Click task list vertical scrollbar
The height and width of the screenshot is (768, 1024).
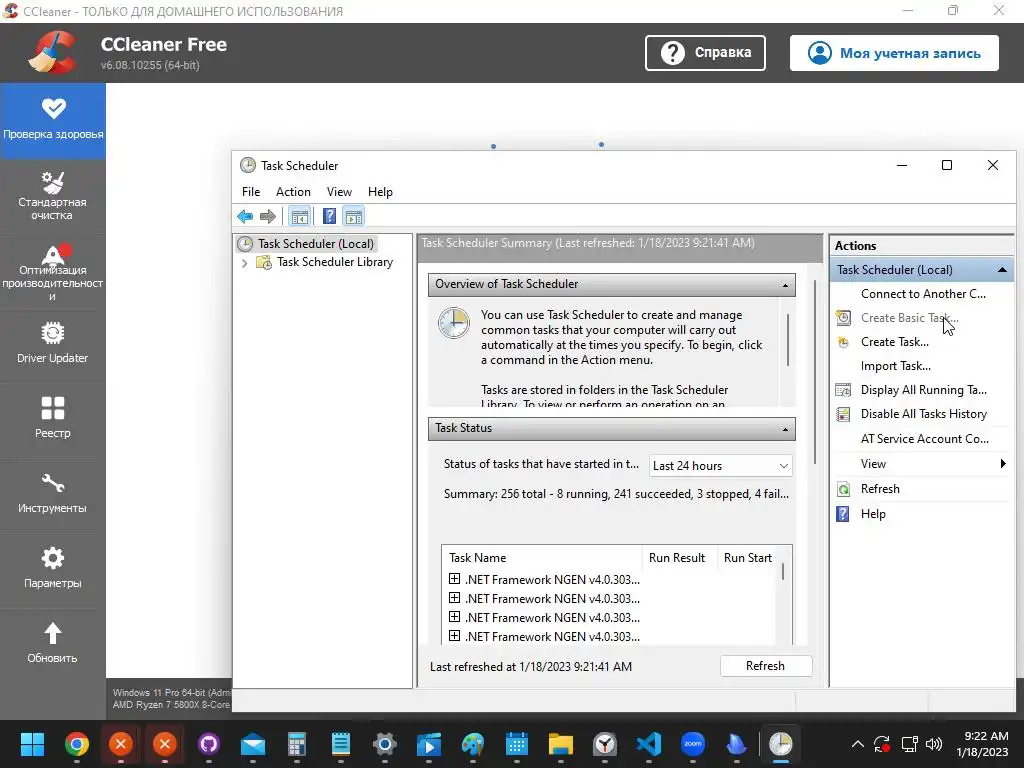pyautogui.click(x=782, y=572)
